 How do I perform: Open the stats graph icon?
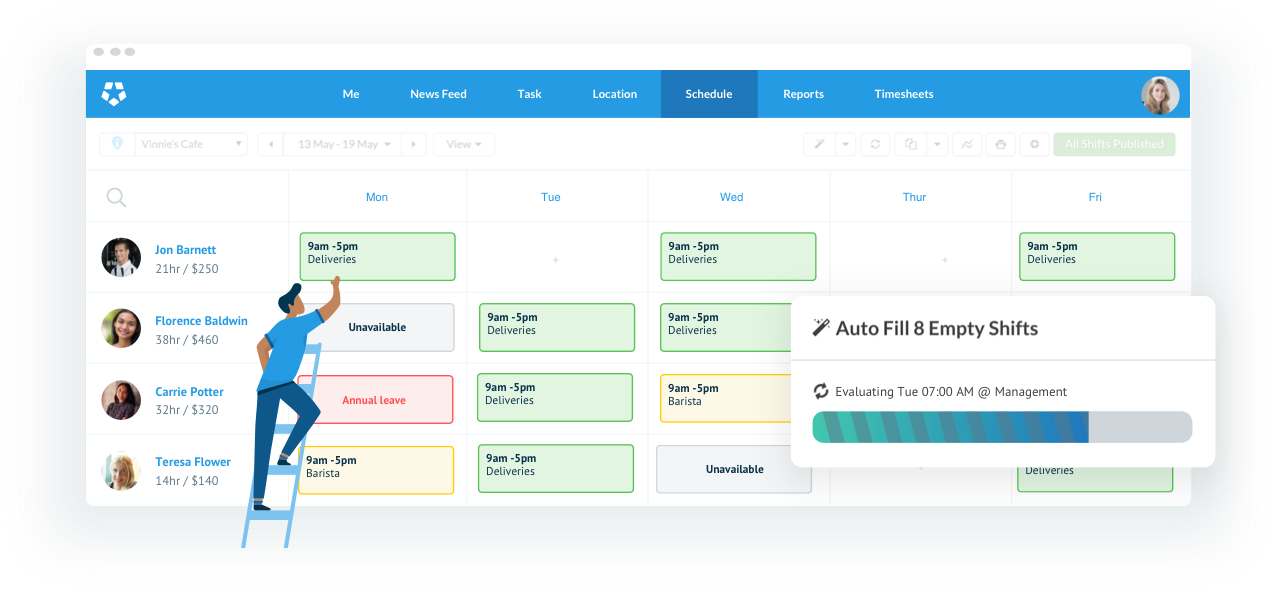967,144
